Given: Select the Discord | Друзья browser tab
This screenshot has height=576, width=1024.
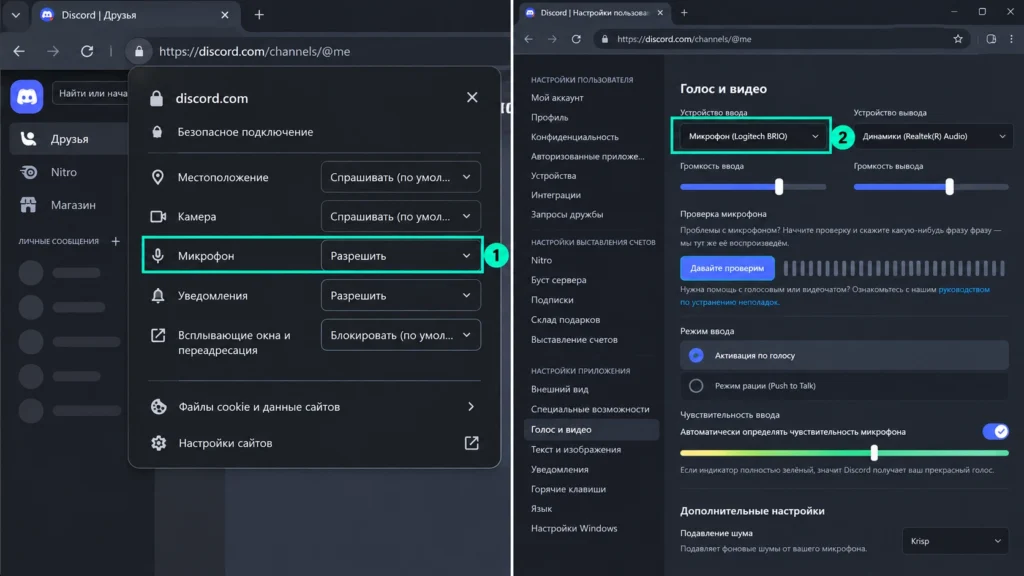Looking at the screenshot, I should tap(136, 14).
